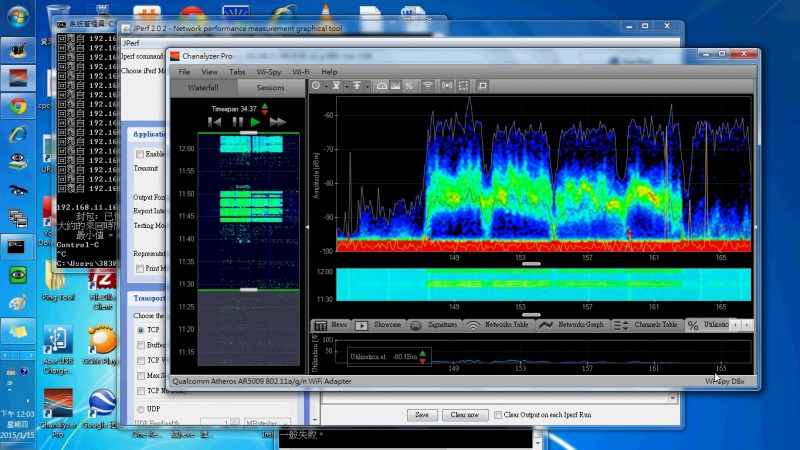Check the Clear Output on each Iperf Run box
The width and height of the screenshot is (800, 450).
tap(498, 414)
